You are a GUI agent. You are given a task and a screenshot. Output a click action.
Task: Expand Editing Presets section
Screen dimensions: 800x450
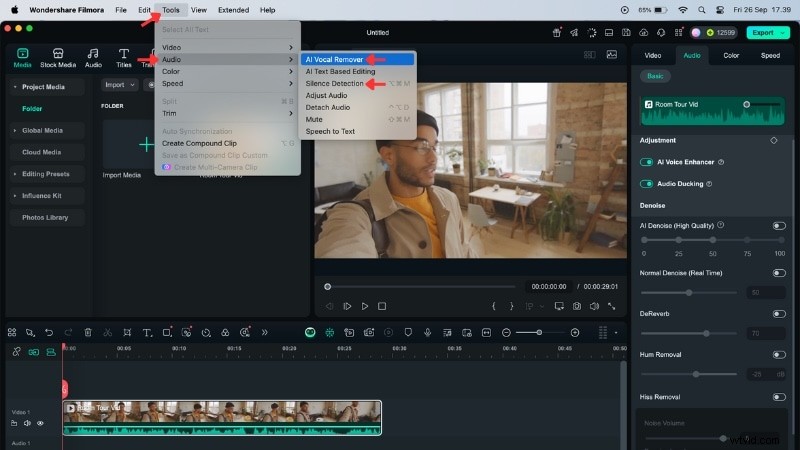[15, 174]
